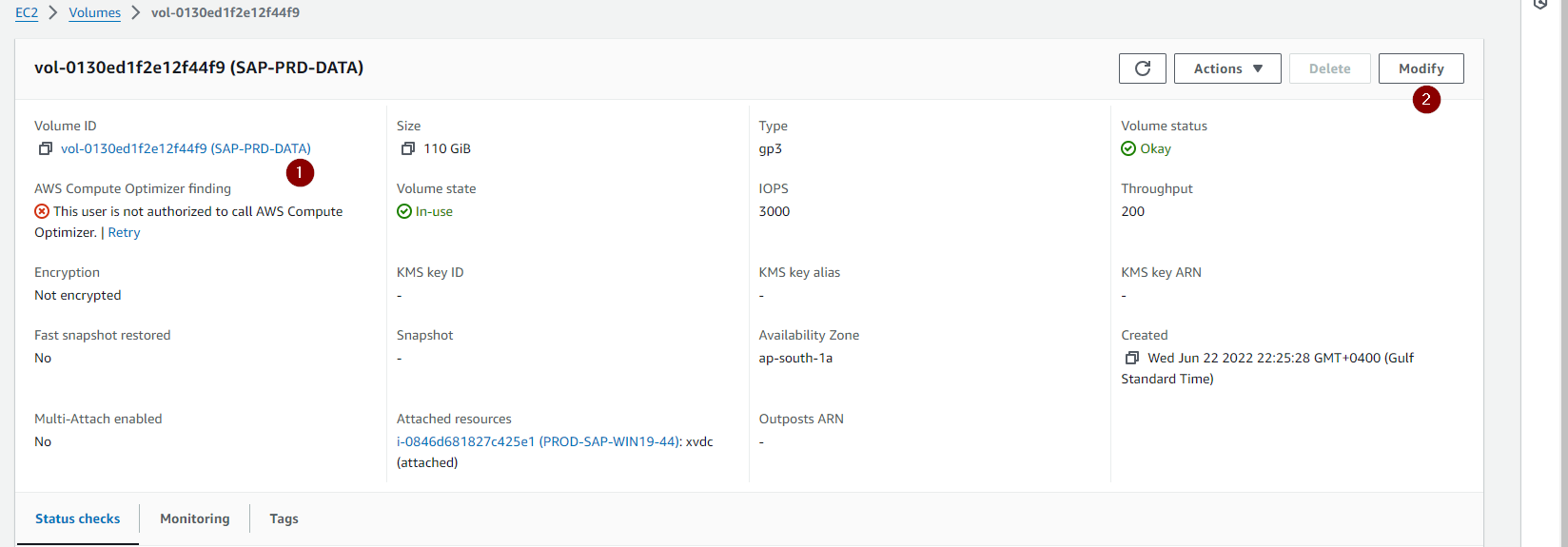1568x547 pixels.
Task: Click the 'In-use' volume state text
Action: point(434,211)
